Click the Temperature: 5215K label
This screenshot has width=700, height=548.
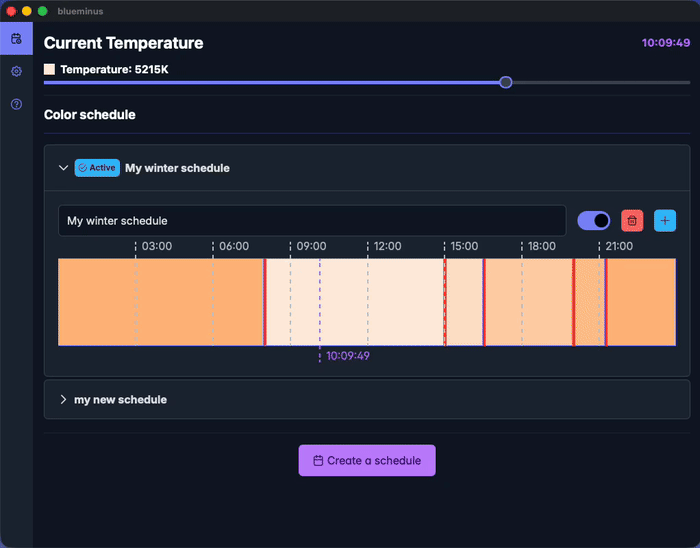[x=114, y=69]
